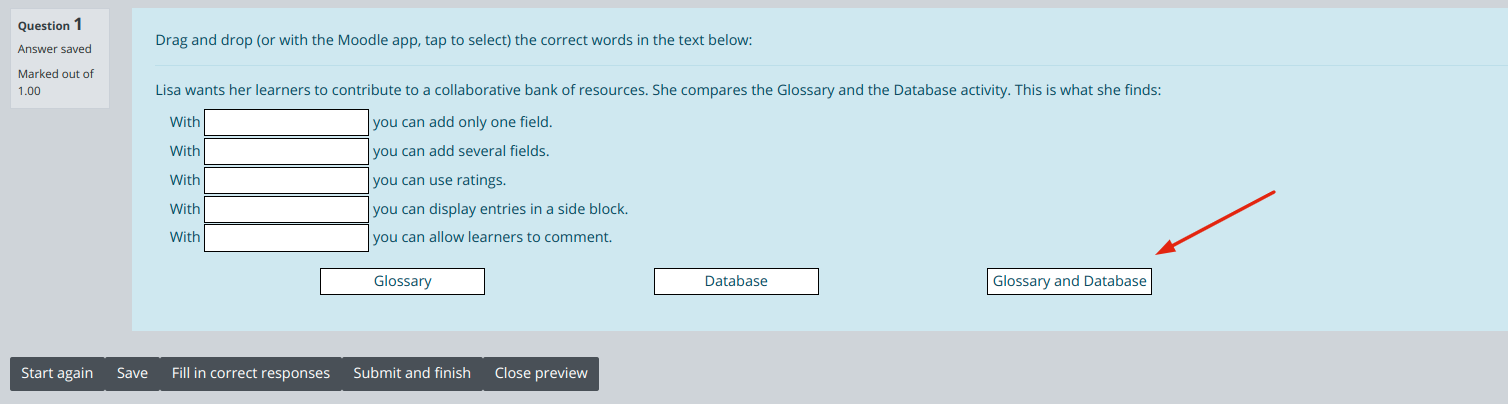1508x404 pixels.
Task: Click blank before 'use ratings'
Action: coord(287,180)
